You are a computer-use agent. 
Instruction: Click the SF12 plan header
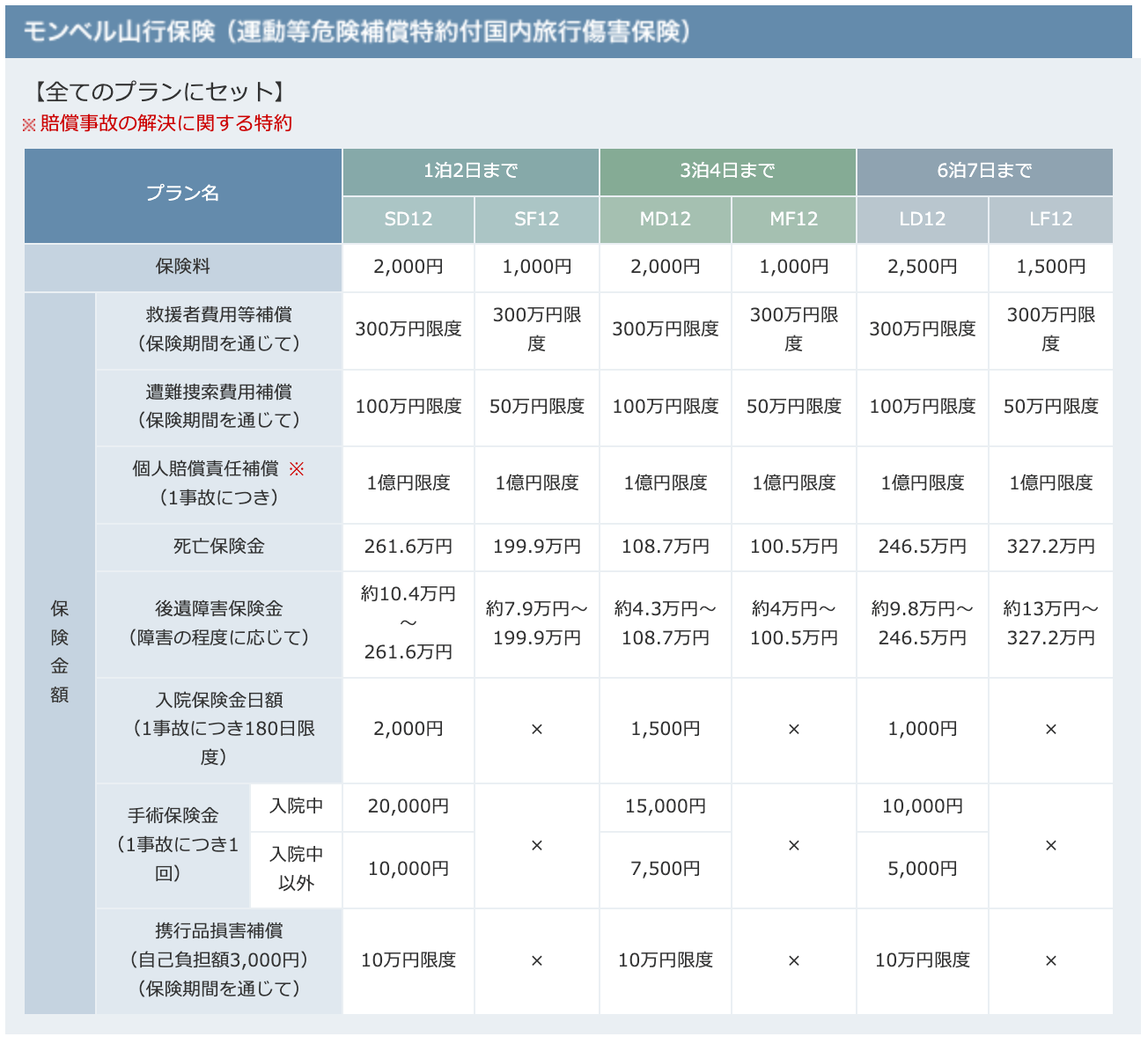pyautogui.click(x=537, y=219)
